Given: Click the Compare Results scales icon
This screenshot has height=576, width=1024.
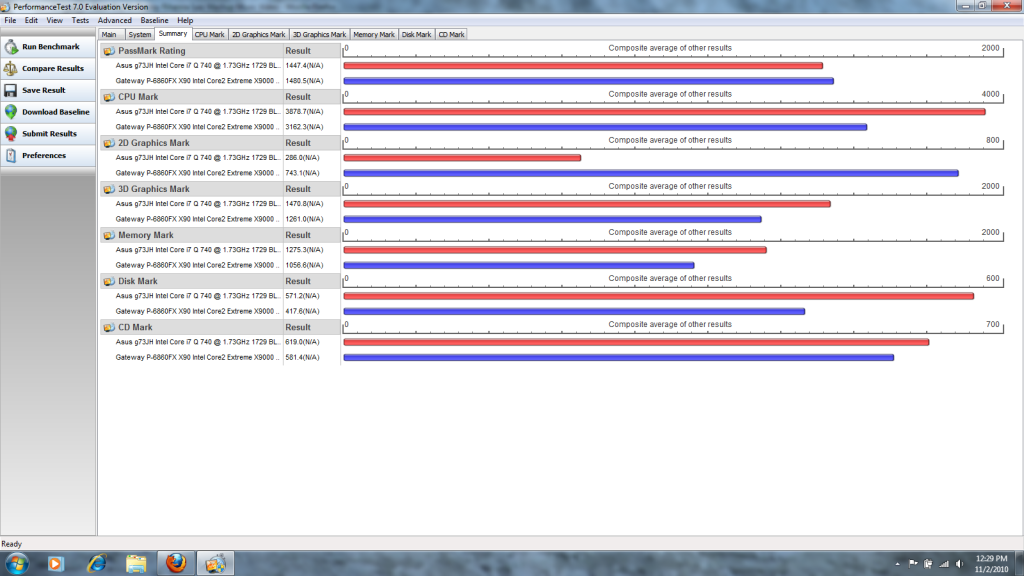Looking at the screenshot, I should pos(11,69).
